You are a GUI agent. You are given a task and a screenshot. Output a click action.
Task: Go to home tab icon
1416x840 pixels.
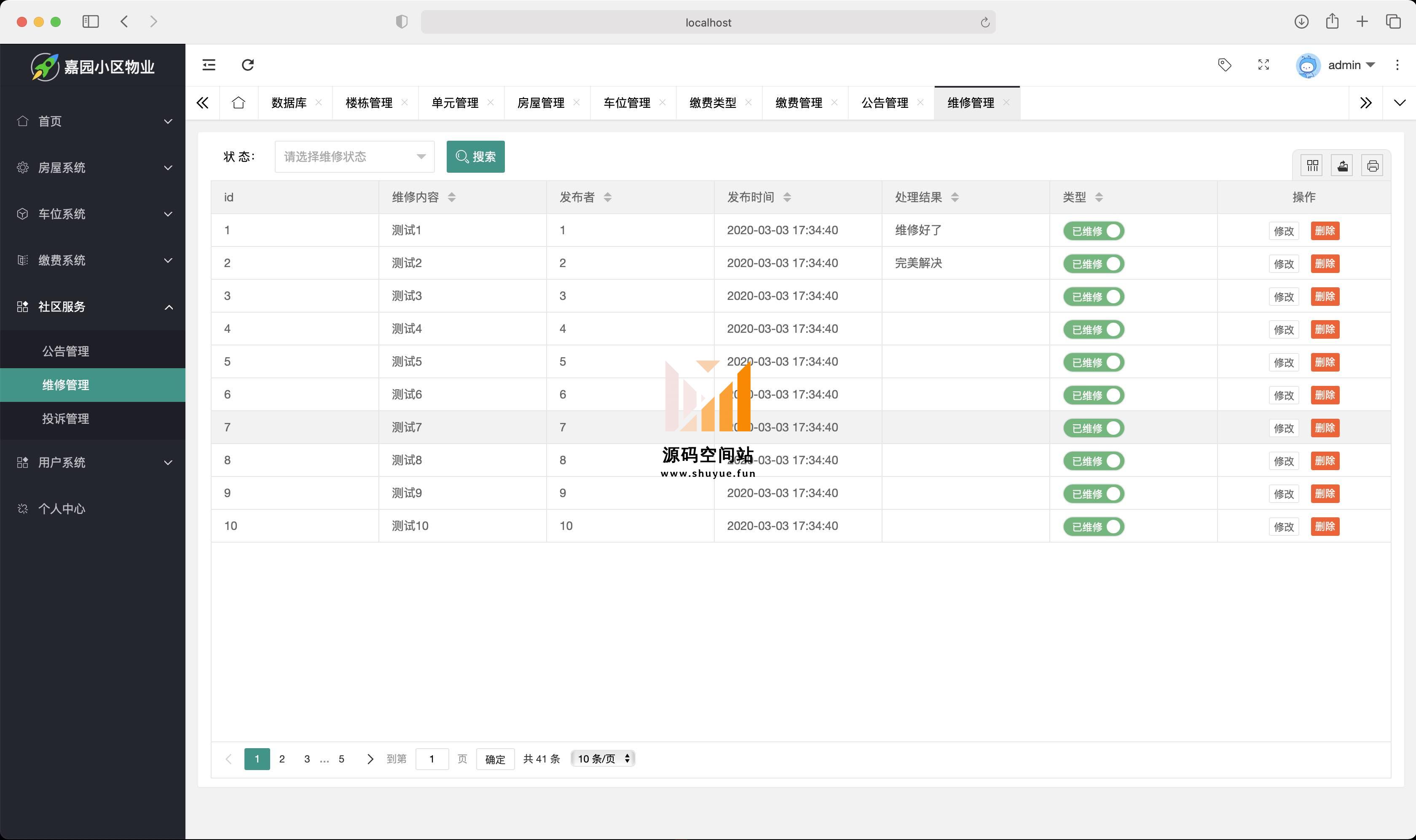point(239,102)
